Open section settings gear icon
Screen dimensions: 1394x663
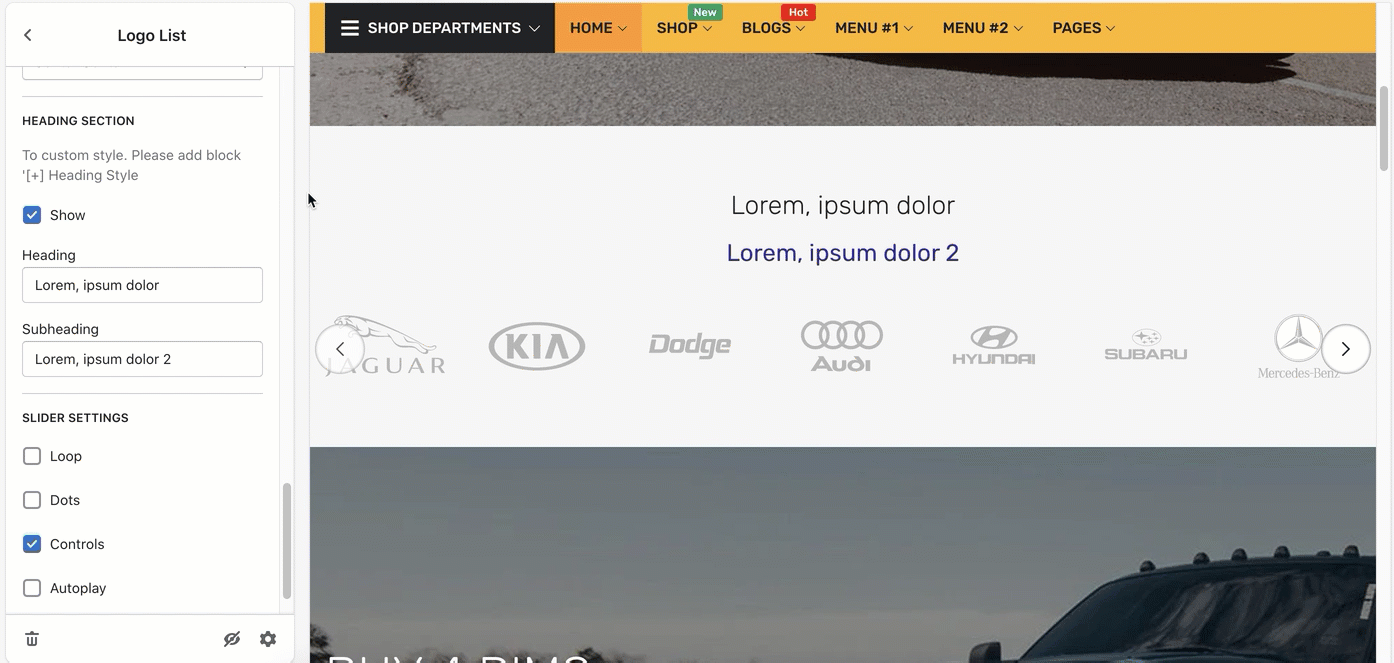coord(268,639)
